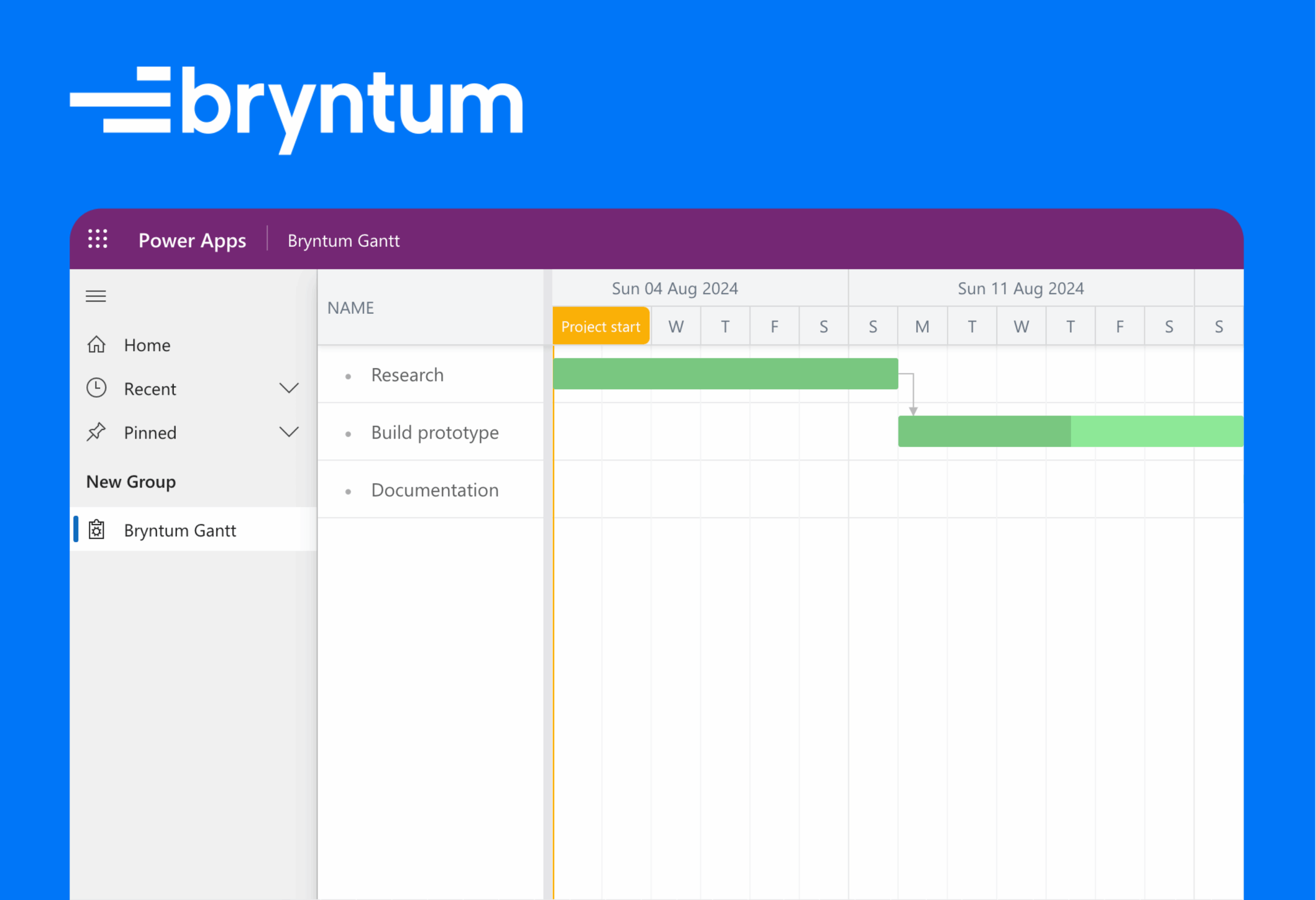The image size is (1316, 900).
Task: Open the Power Apps waffle menu
Action: (97, 240)
